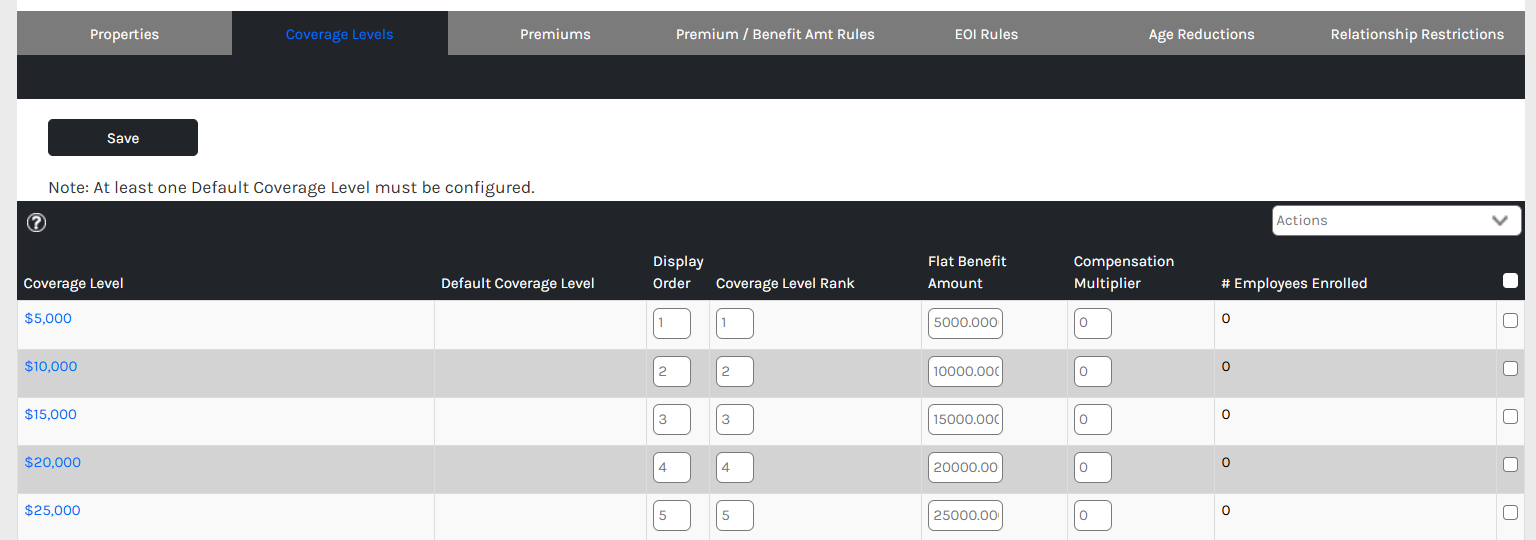This screenshot has height=540, width=1536.
Task: Open the $20,000 coverage level link
Action: coord(53,463)
